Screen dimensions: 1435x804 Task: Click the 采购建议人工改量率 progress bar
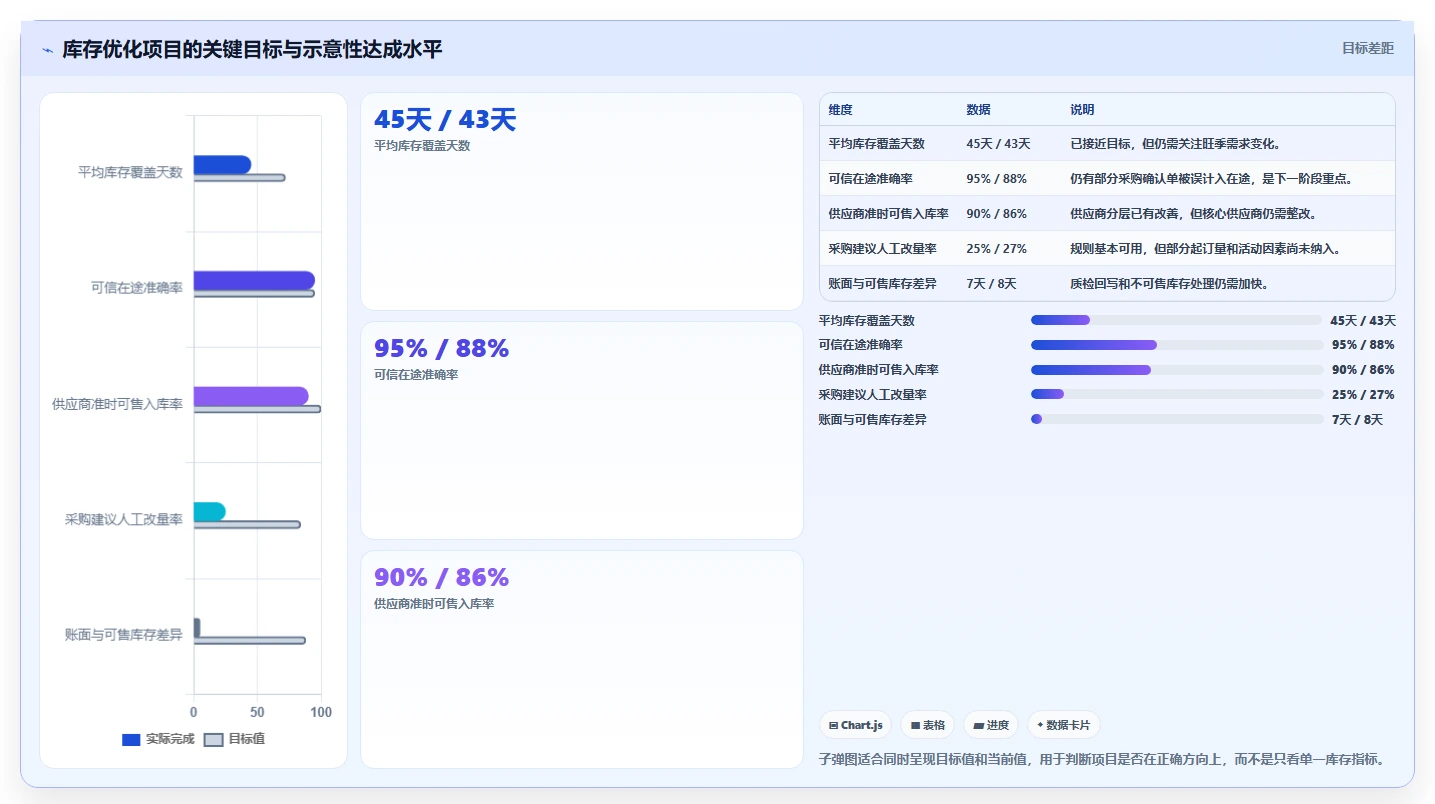[1177, 395]
